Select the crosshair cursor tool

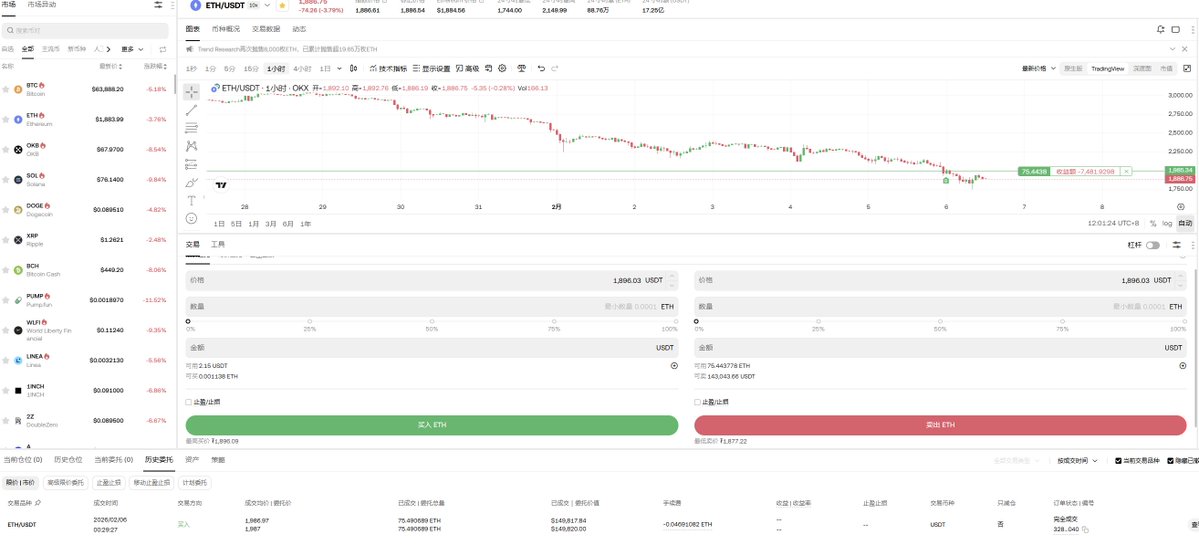coord(191,92)
